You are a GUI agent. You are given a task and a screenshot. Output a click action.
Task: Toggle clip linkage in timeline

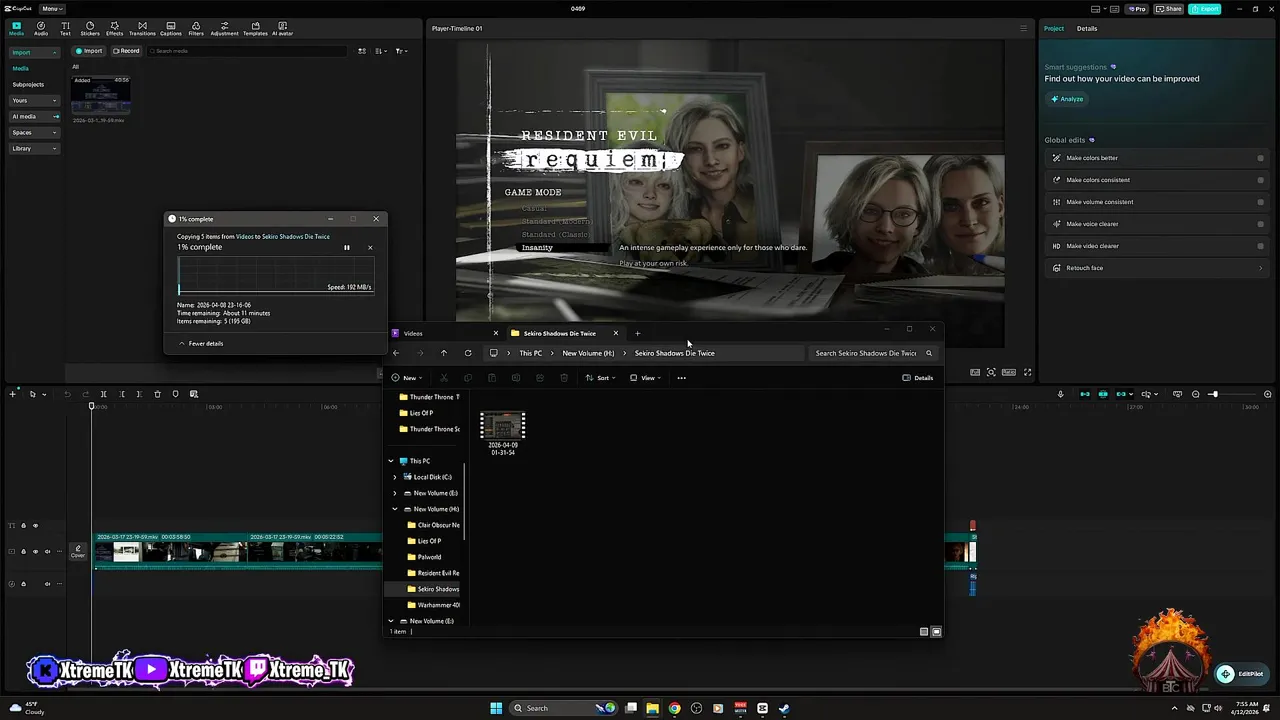pyautogui.click(x=1122, y=394)
